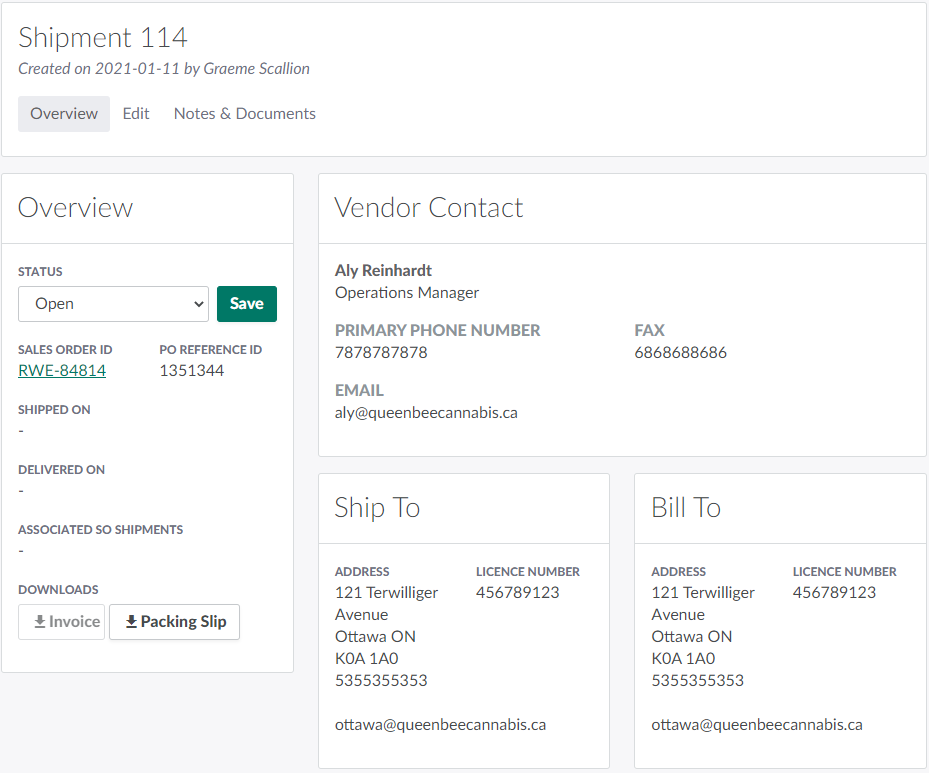Screen dimensions: 929x773
Task: Click the download icon on the Invoice button
Action: 40,622
